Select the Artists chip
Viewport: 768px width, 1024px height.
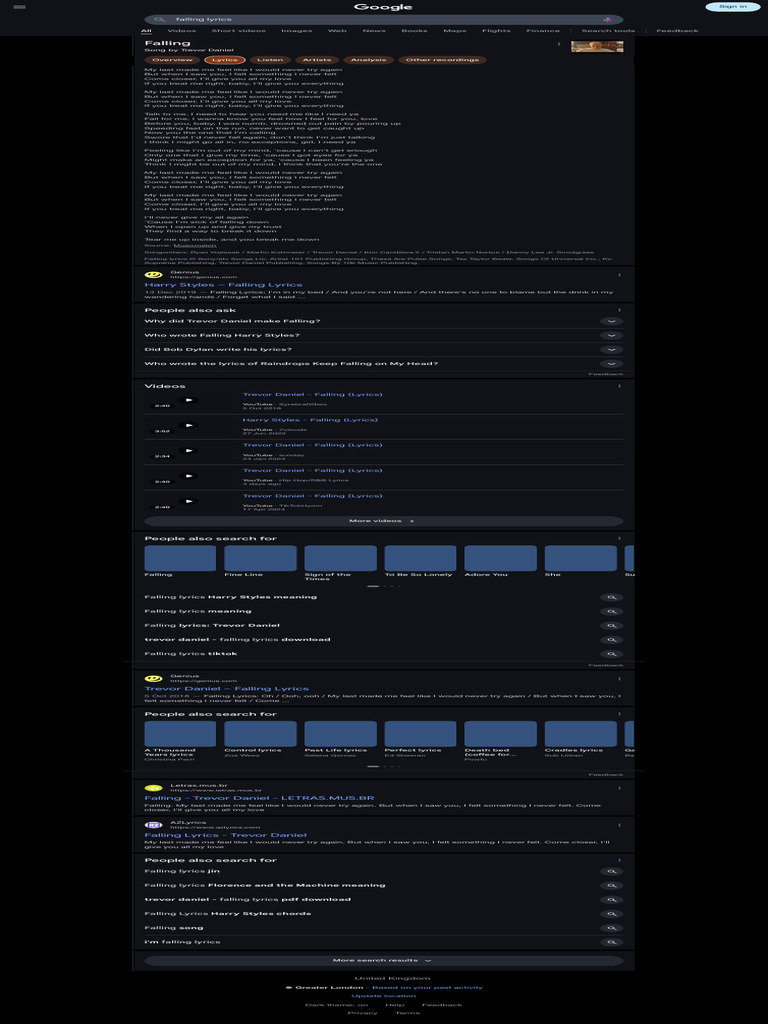point(317,60)
